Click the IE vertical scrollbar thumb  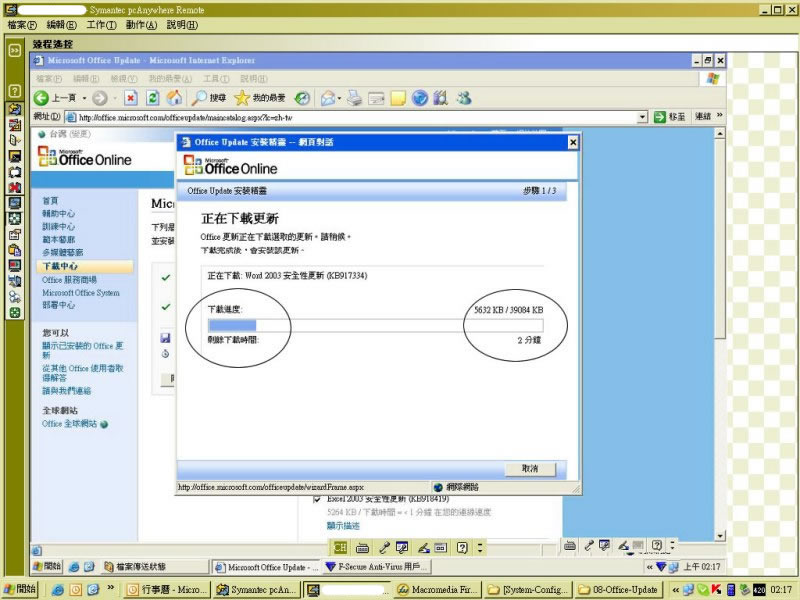coord(720,239)
